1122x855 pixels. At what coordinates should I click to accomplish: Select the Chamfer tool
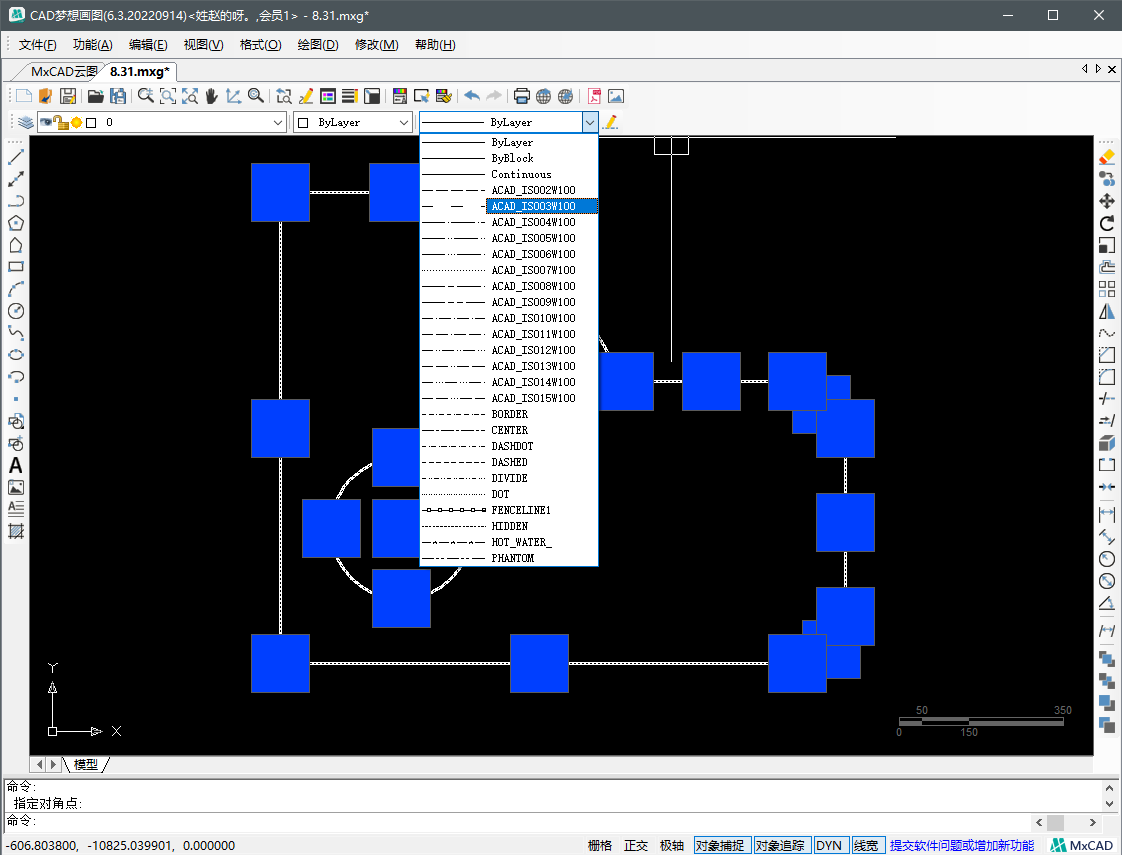tap(1107, 355)
